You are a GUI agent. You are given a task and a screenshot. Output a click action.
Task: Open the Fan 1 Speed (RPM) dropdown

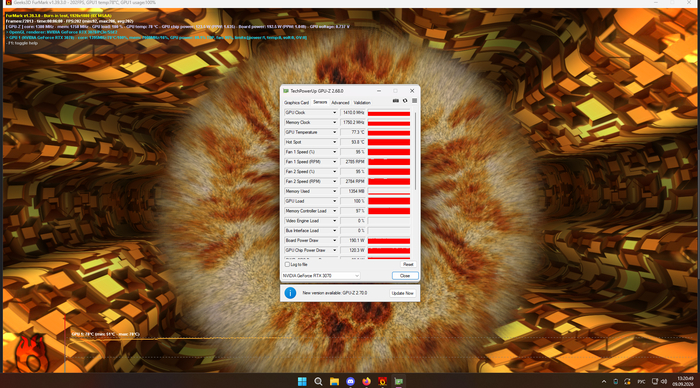[334, 162]
